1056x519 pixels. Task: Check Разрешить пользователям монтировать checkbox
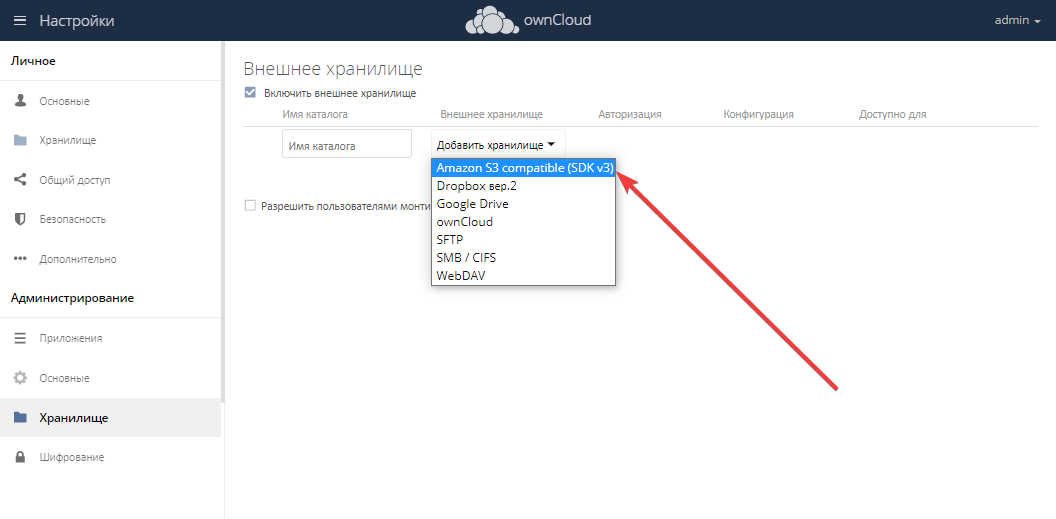(x=250, y=206)
